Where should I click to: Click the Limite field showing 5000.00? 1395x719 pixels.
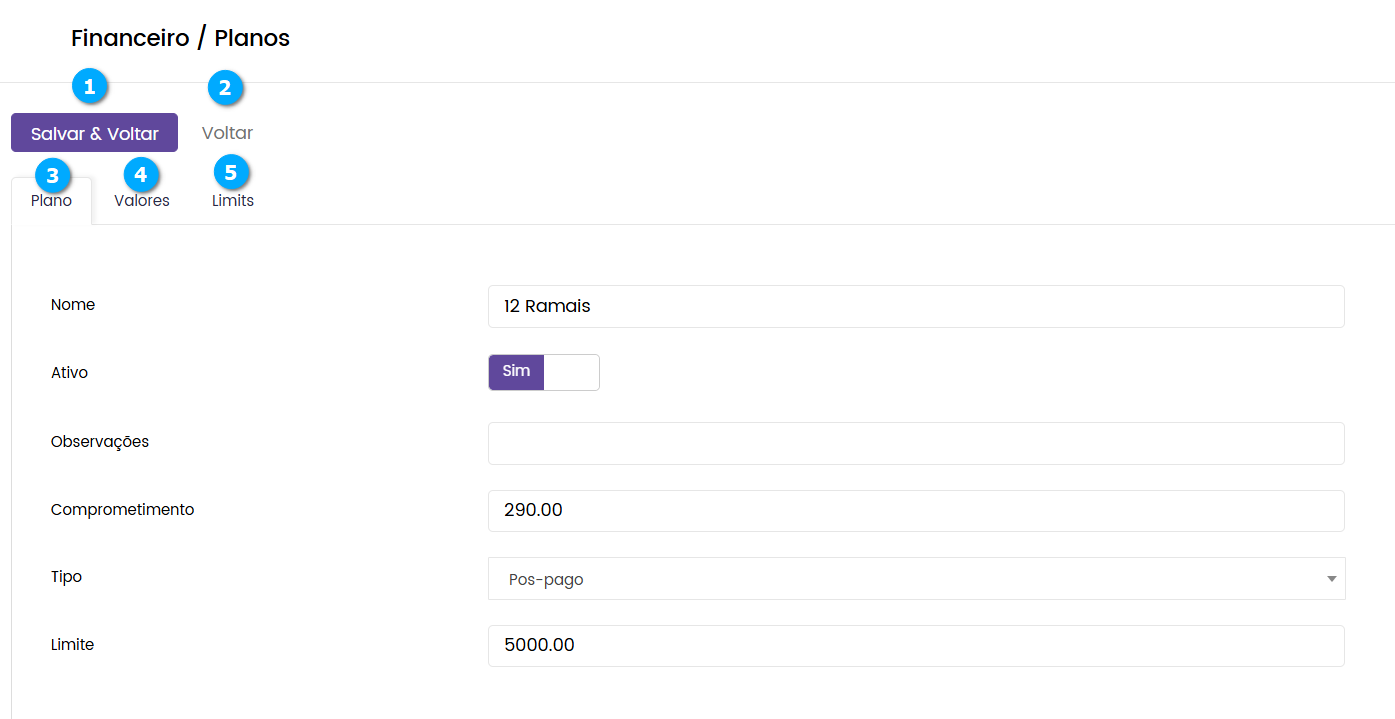coord(915,645)
